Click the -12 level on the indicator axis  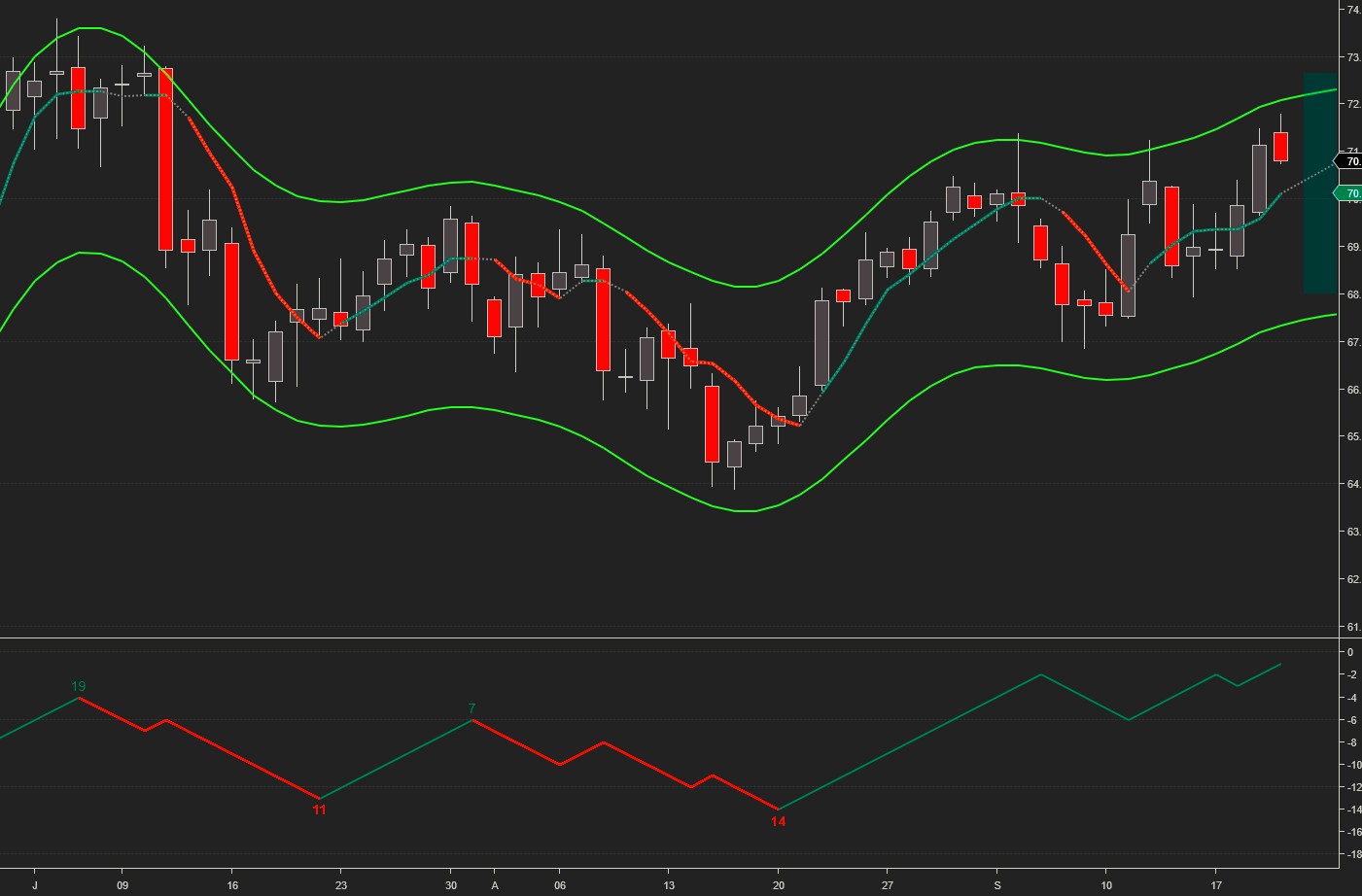click(x=1352, y=787)
